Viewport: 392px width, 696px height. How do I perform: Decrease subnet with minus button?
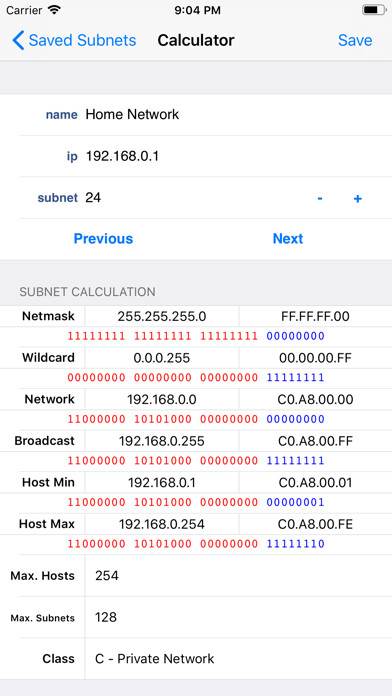pyautogui.click(x=320, y=198)
